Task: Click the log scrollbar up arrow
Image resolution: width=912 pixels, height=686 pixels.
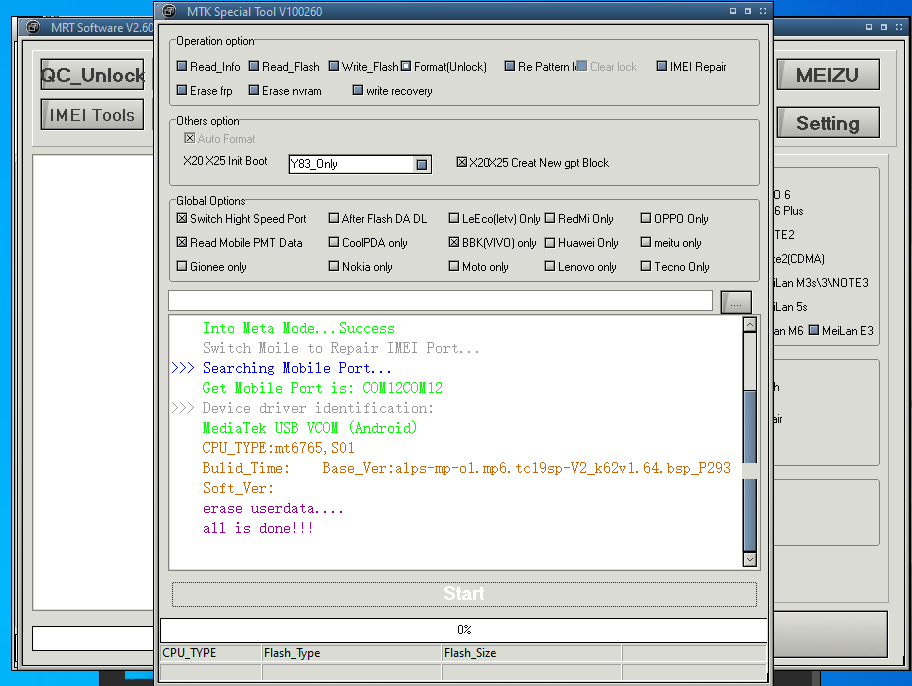Action: [750, 325]
